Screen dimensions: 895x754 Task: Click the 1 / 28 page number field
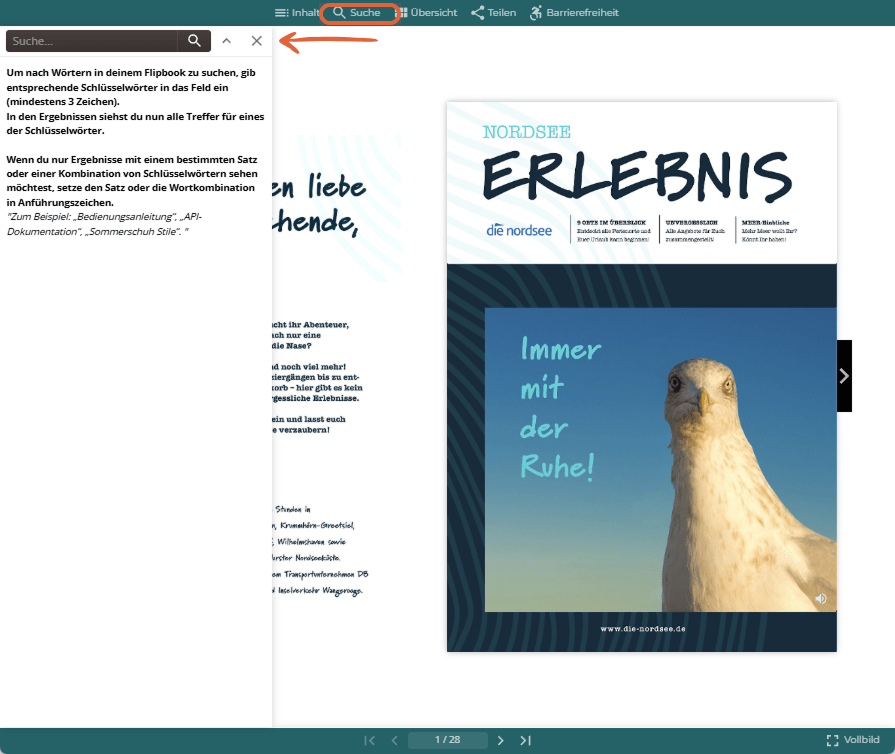pyautogui.click(x=448, y=740)
